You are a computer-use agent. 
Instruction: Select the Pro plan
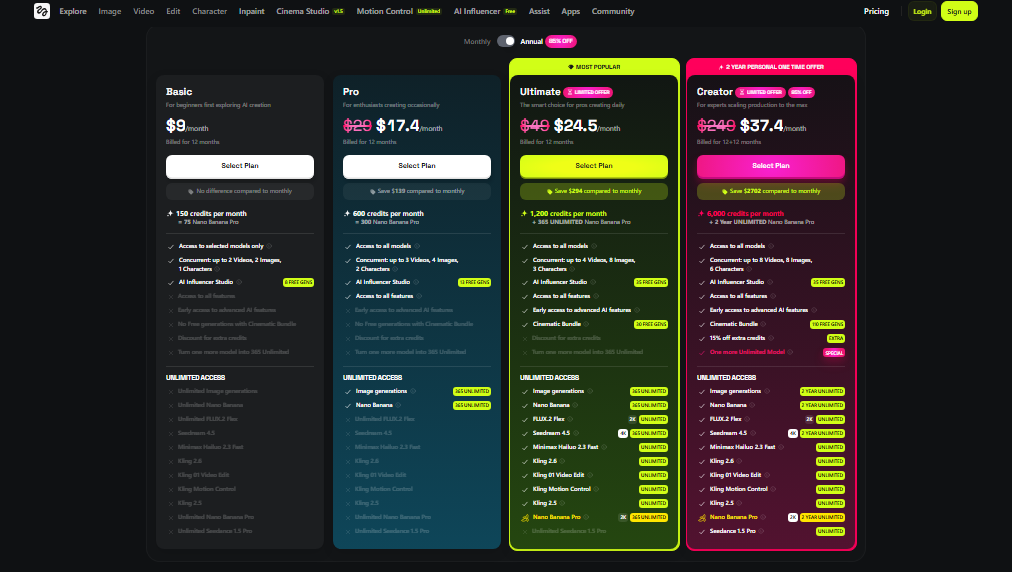tap(417, 166)
